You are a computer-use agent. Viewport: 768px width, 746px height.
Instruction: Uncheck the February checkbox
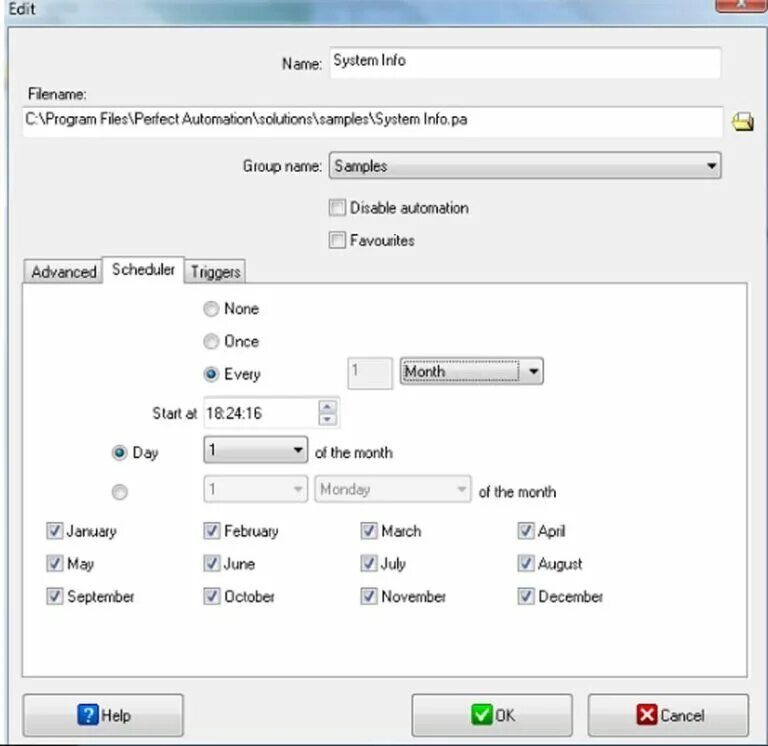[212, 531]
